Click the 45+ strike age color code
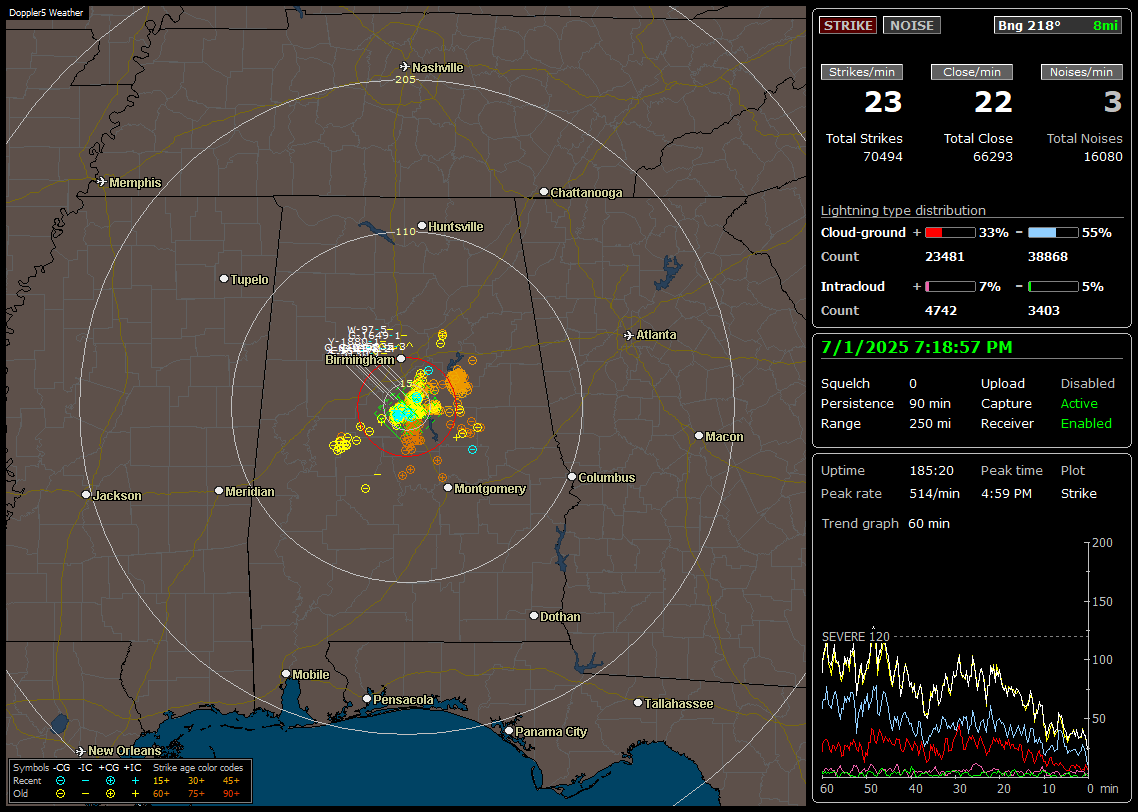This screenshot has height=812, width=1138. [x=231, y=781]
